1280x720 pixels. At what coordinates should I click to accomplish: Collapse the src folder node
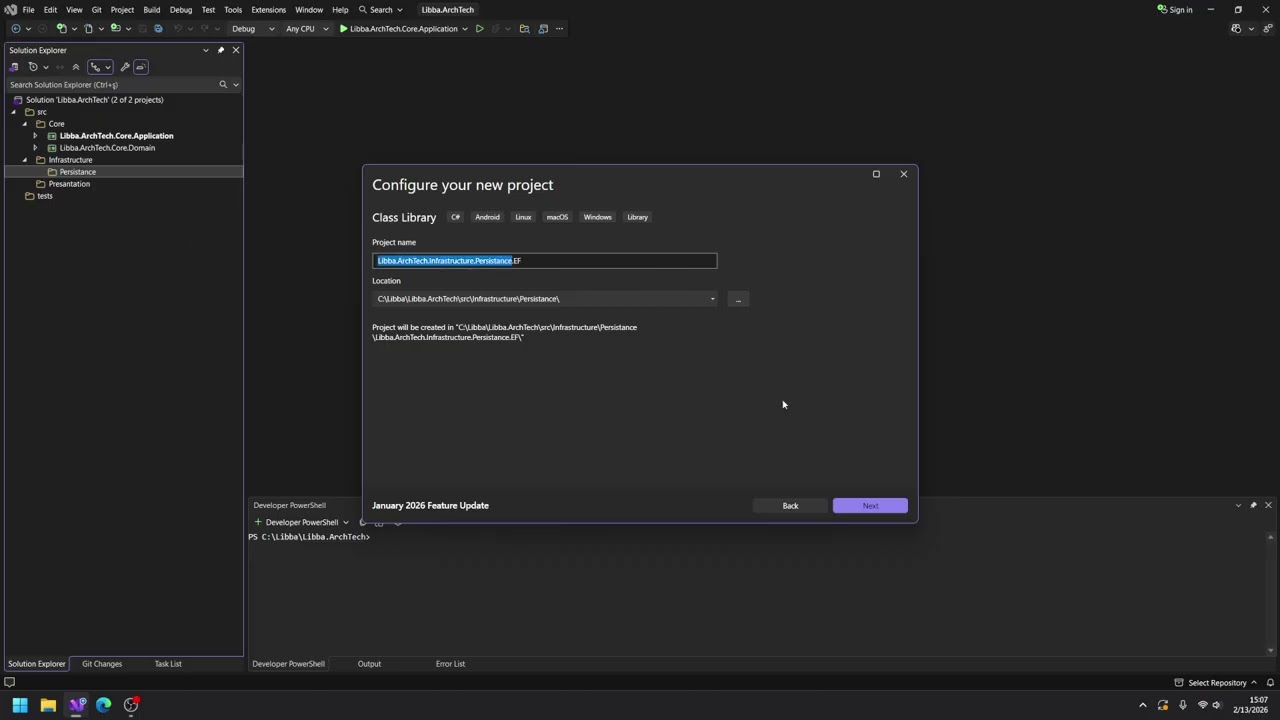(14, 112)
